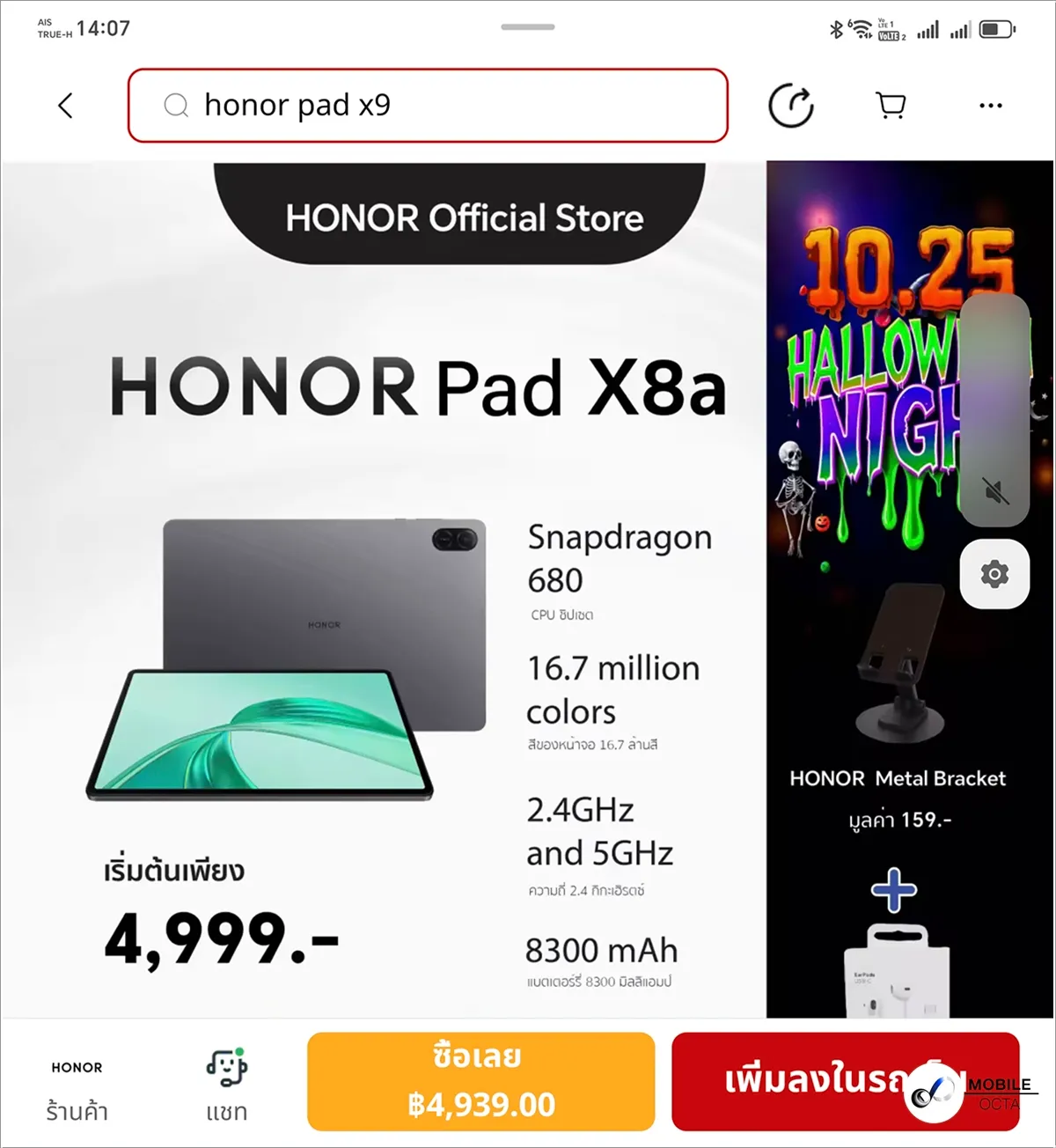
Task: Toggle the muted speaker icon
Action: (996, 491)
